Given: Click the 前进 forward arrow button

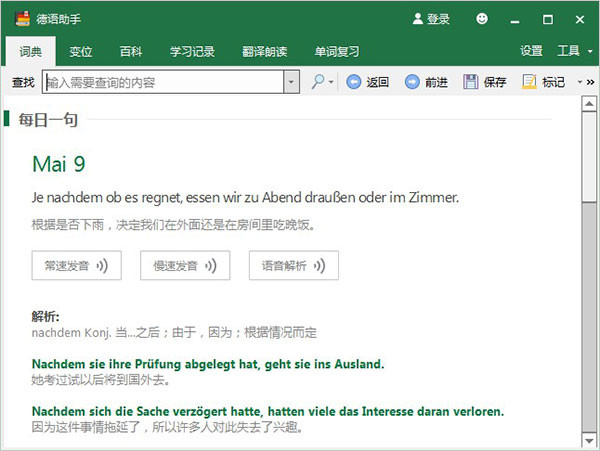Looking at the screenshot, I should pos(412,82).
